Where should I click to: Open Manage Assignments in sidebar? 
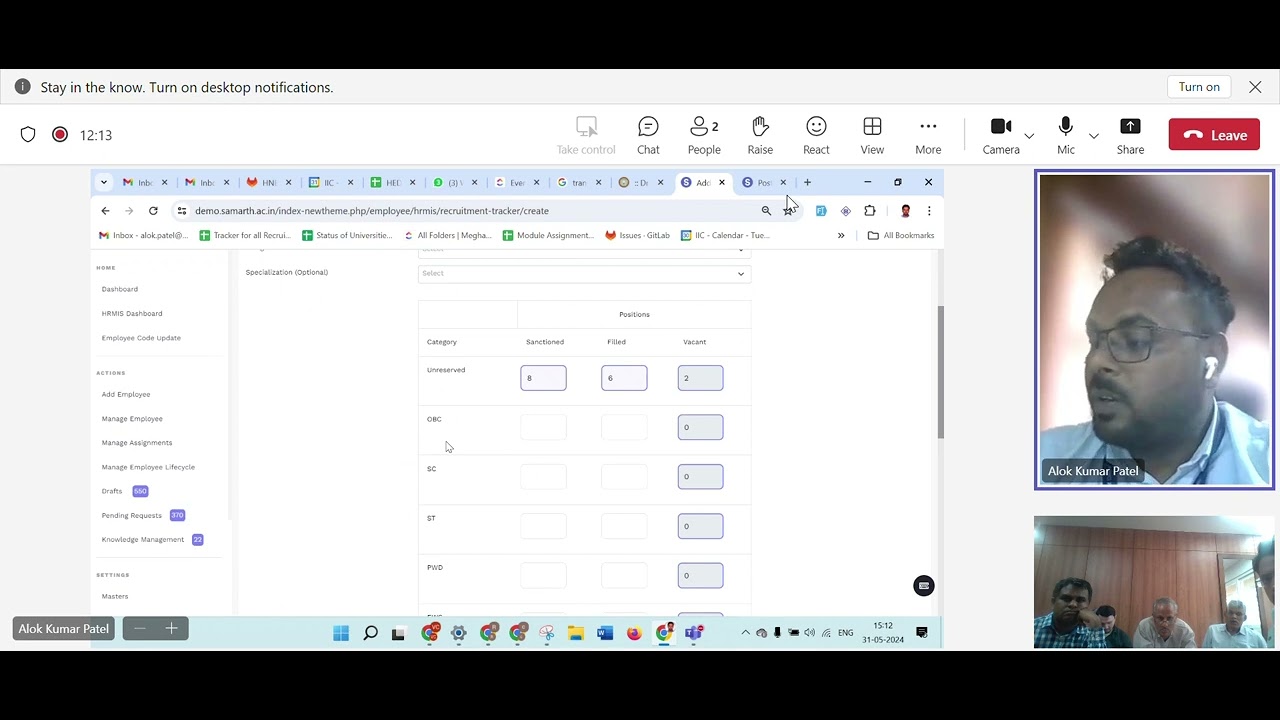tap(137, 442)
